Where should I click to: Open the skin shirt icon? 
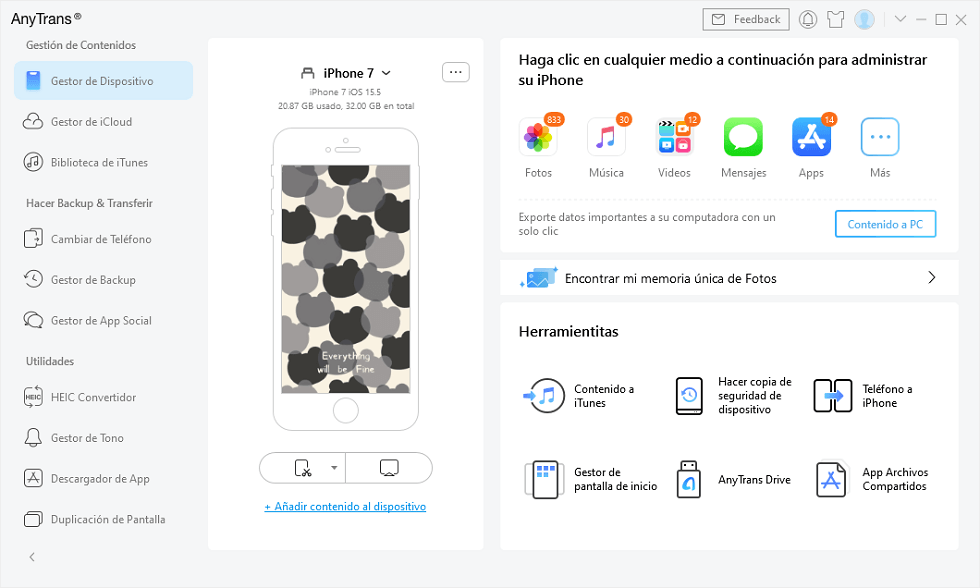coord(836,19)
